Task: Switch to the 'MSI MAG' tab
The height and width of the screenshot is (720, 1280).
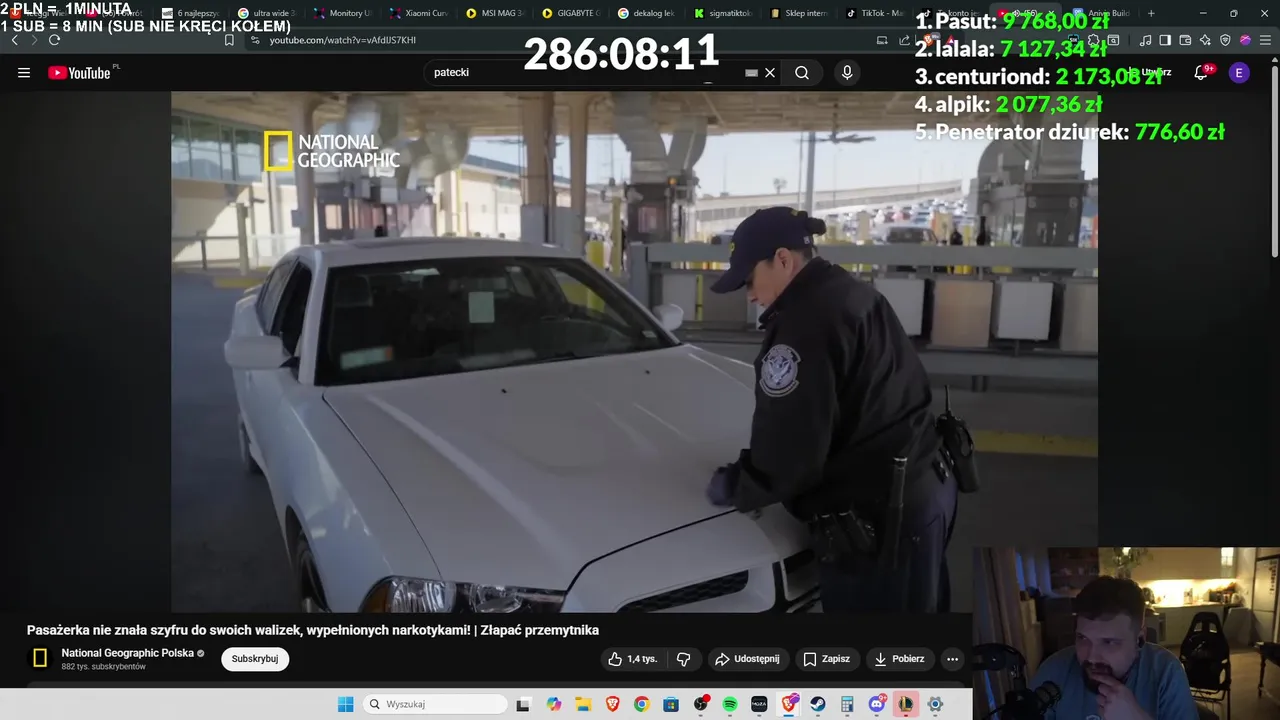Action: [x=494, y=13]
